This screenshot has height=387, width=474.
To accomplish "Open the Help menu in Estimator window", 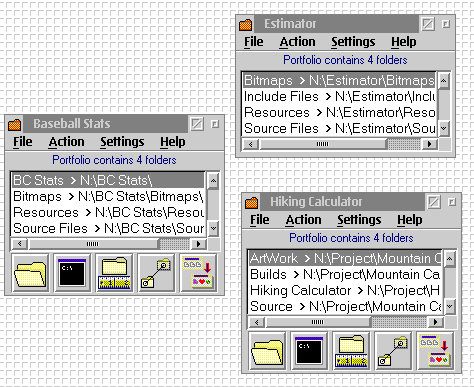I will tap(403, 42).
